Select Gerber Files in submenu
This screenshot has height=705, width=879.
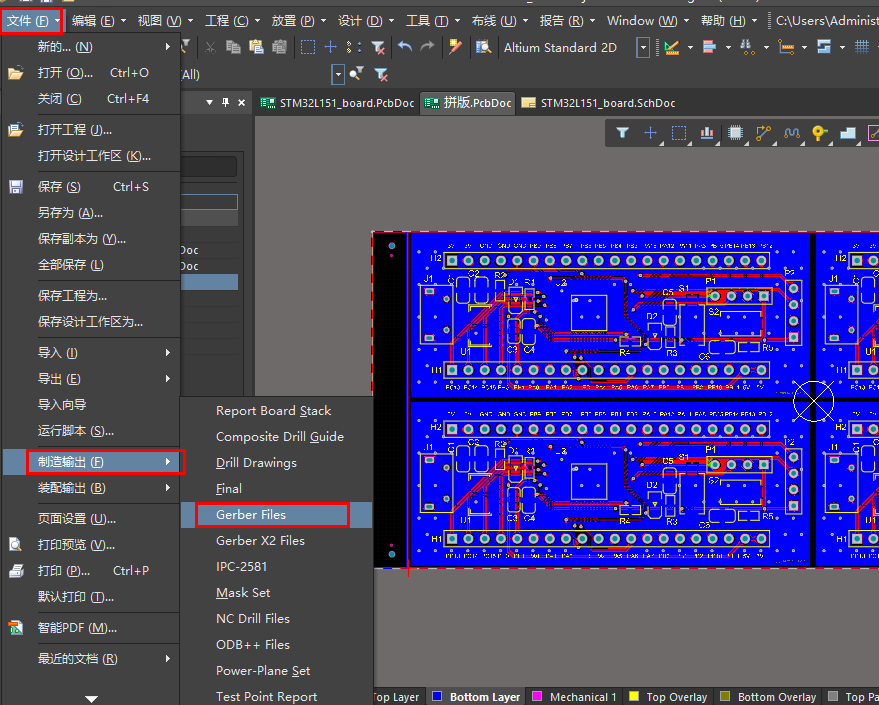277,514
